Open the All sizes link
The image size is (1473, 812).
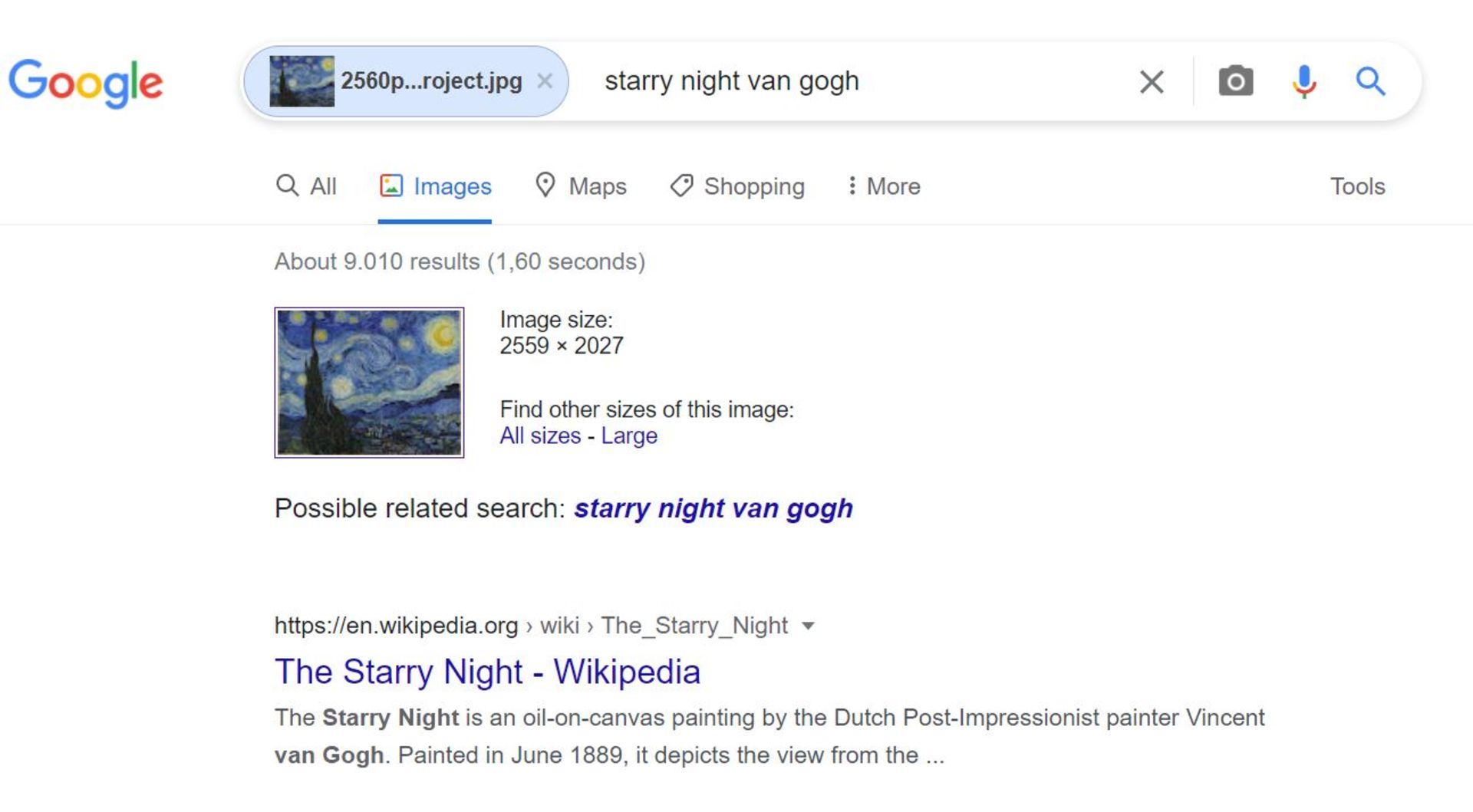540,436
